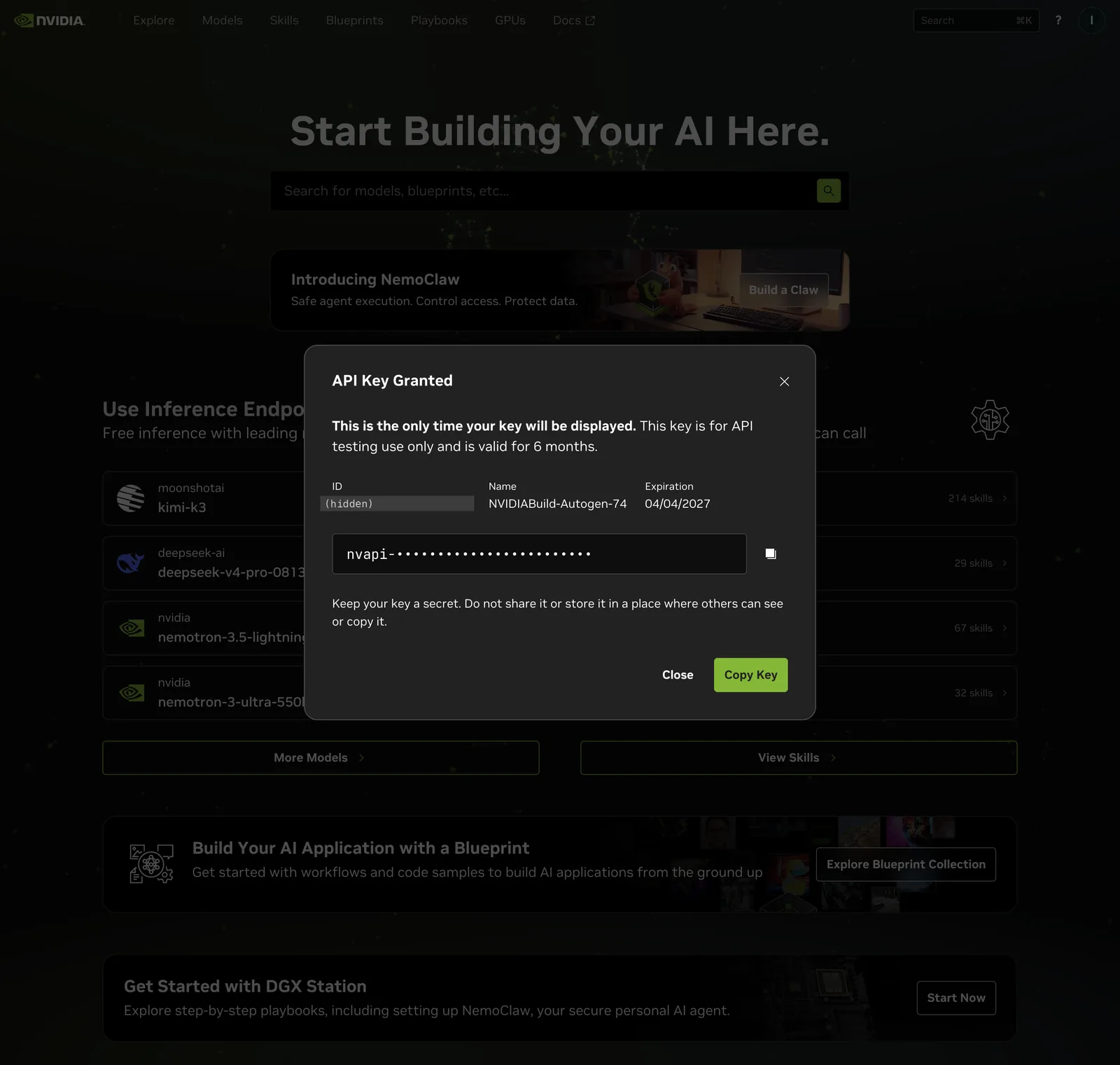Expand the 214 skills row chevron
Viewport: 1120px width, 1065px height.
point(1004,498)
